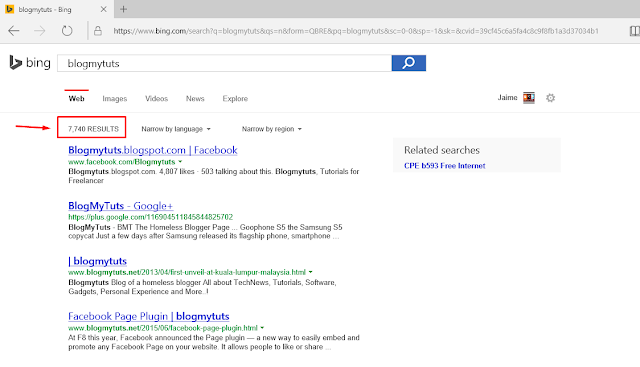Viewport: 640px width, 367px height.
Task: Click the plus.google.com green URL
Action: (151, 217)
